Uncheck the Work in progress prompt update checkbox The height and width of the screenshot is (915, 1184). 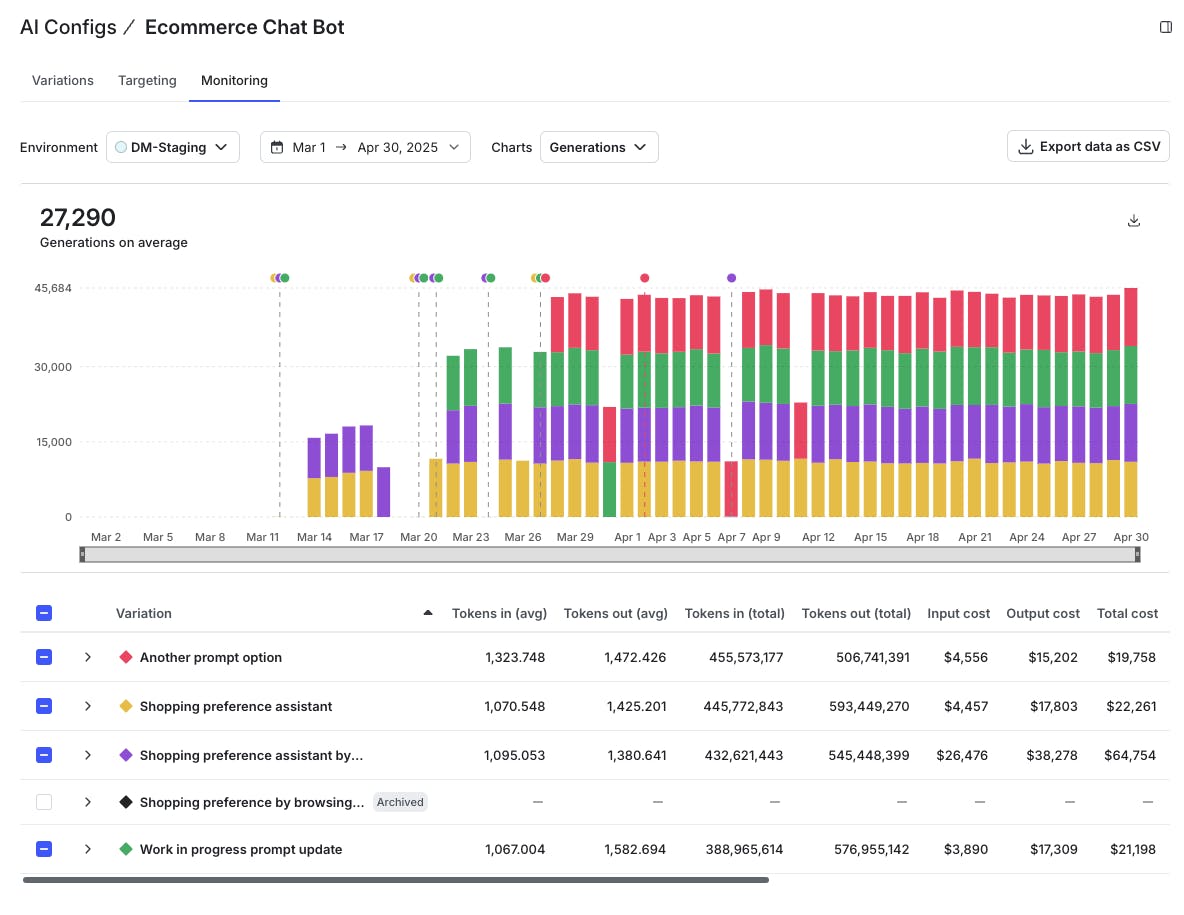[x=44, y=849]
